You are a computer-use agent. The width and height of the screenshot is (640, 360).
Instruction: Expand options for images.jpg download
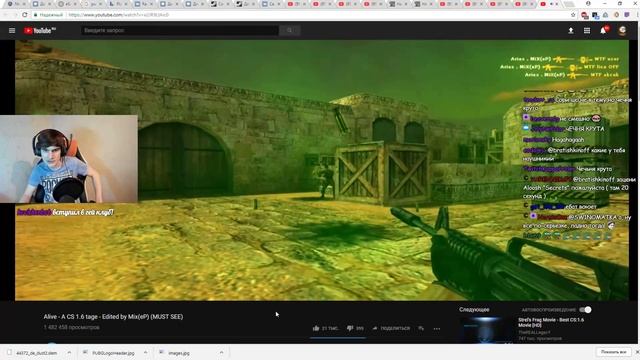point(221,353)
